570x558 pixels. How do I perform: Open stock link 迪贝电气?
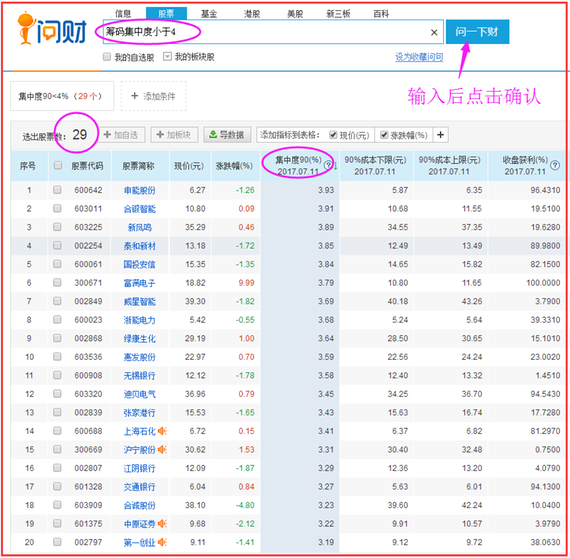click(x=139, y=394)
